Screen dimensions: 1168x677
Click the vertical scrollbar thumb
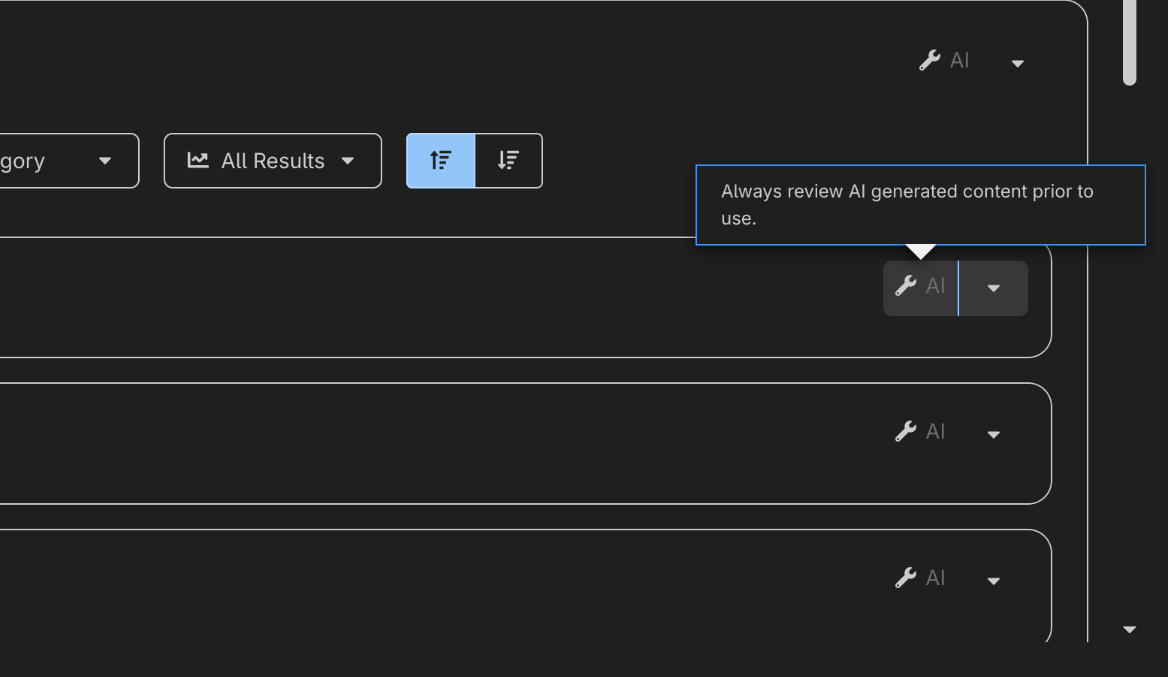(1129, 40)
